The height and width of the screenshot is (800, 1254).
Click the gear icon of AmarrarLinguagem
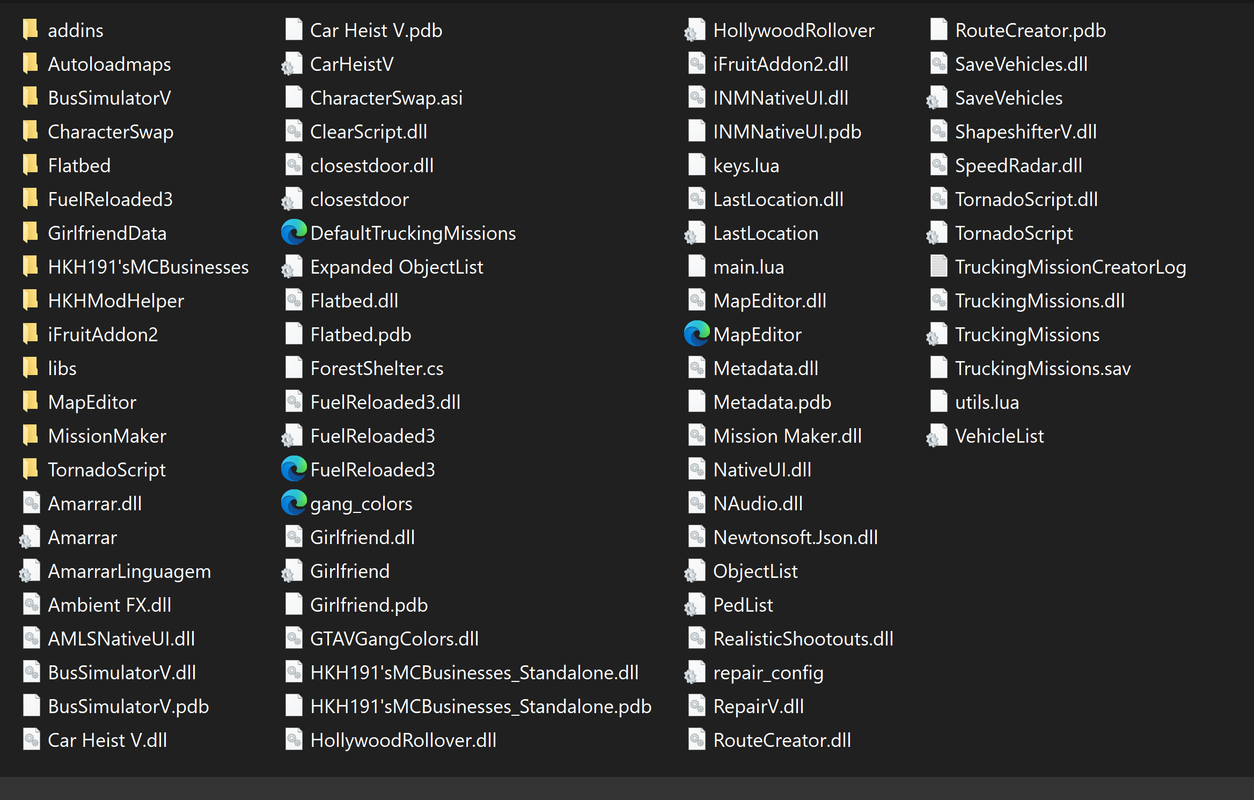point(30,571)
